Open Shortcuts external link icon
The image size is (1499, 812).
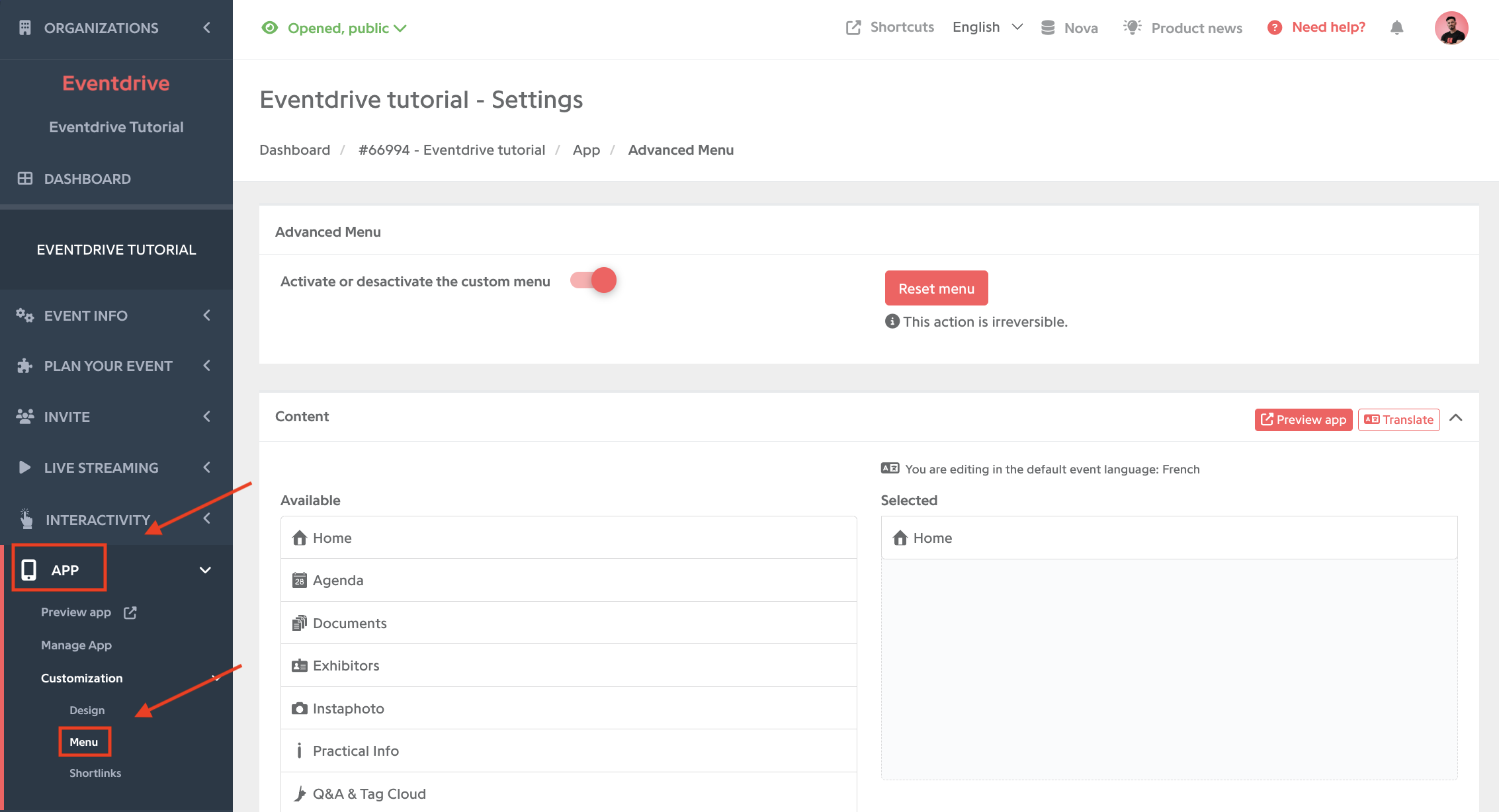tap(853, 28)
